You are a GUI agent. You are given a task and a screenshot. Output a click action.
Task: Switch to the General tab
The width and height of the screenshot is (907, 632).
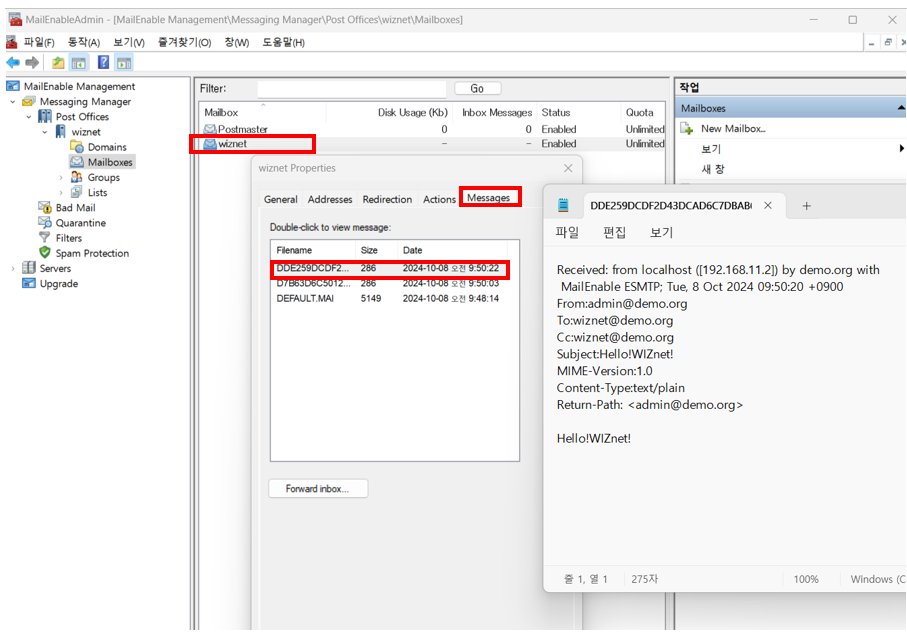pyautogui.click(x=281, y=199)
